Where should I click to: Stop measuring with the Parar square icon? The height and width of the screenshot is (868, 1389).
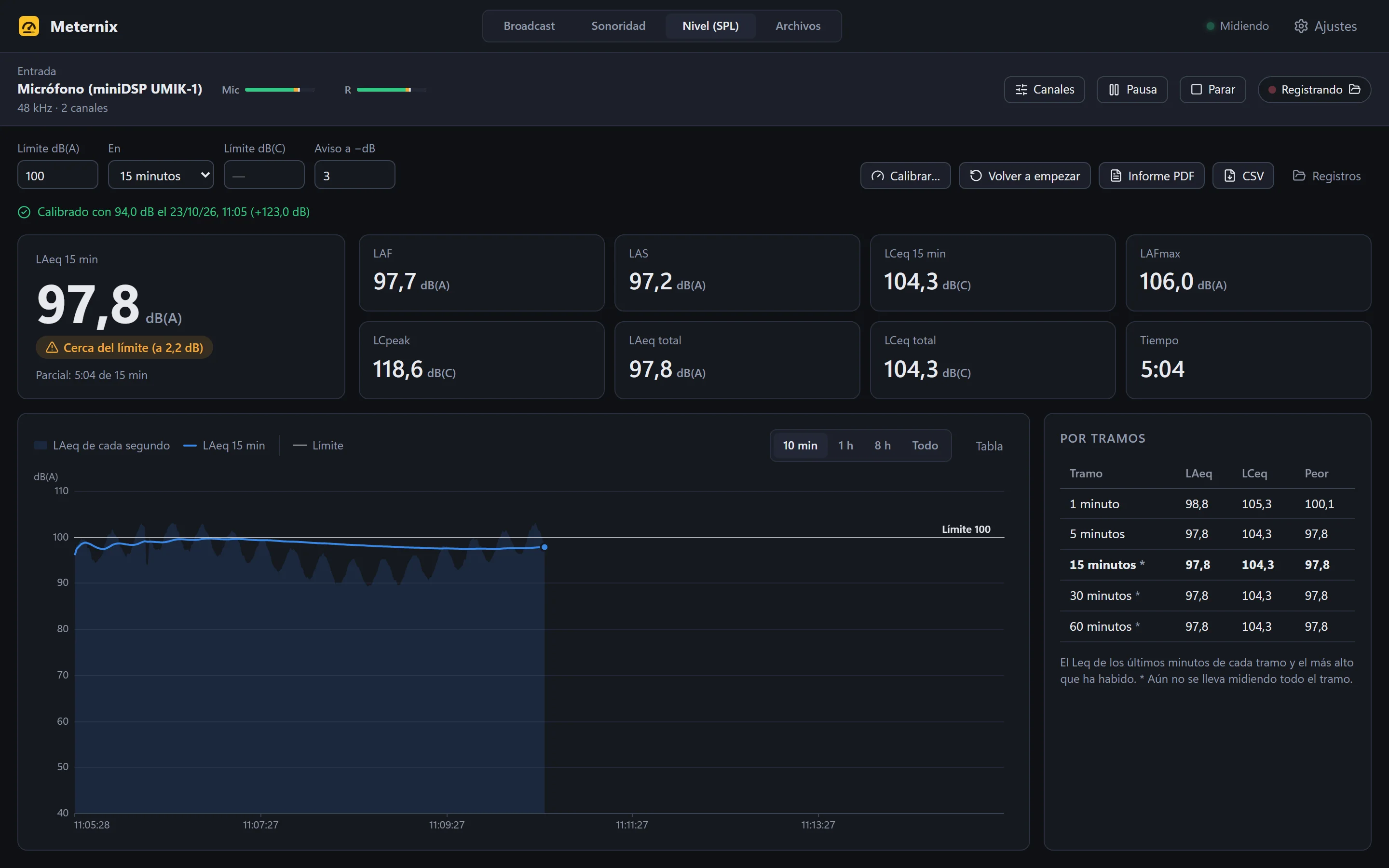point(1196,90)
